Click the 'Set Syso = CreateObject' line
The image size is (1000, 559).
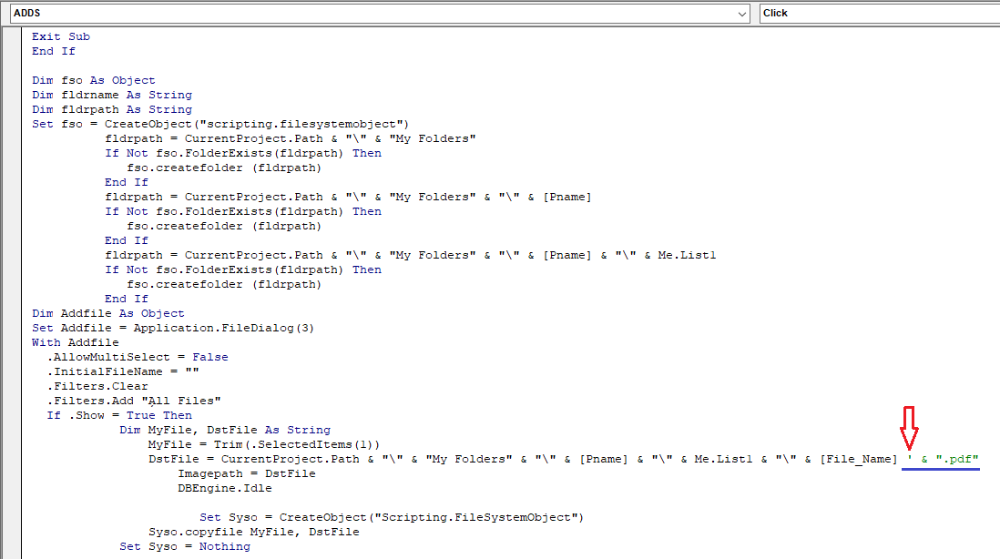tap(391, 518)
